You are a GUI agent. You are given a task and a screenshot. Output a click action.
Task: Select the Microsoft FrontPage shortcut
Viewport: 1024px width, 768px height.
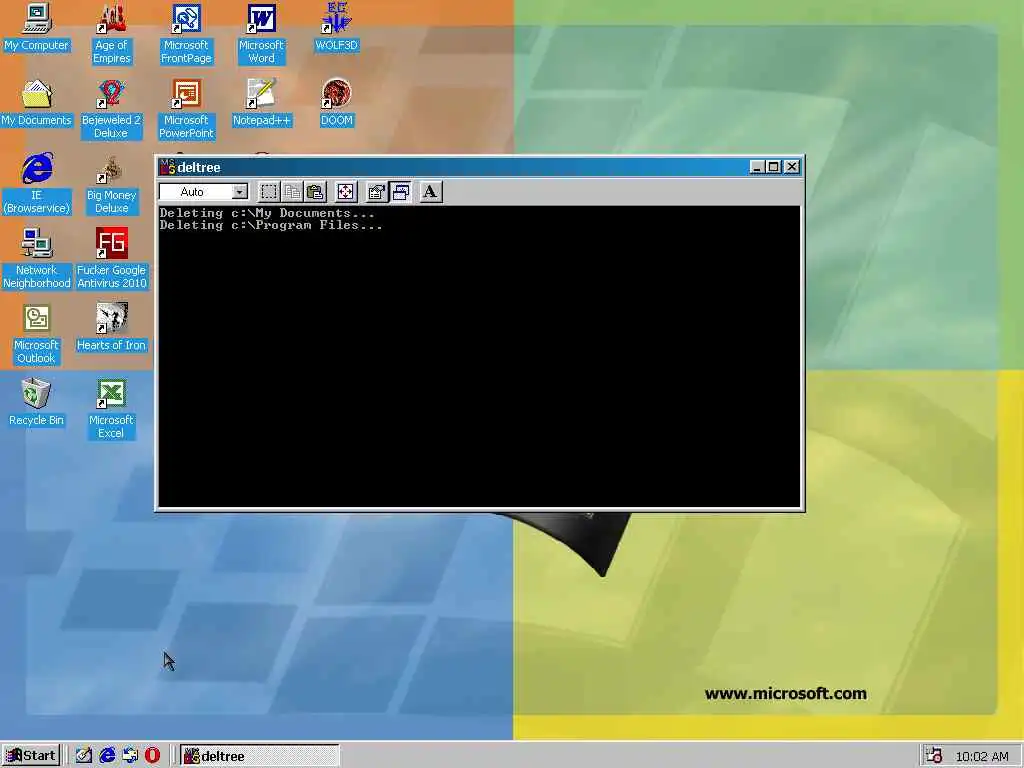pos(186,34)
